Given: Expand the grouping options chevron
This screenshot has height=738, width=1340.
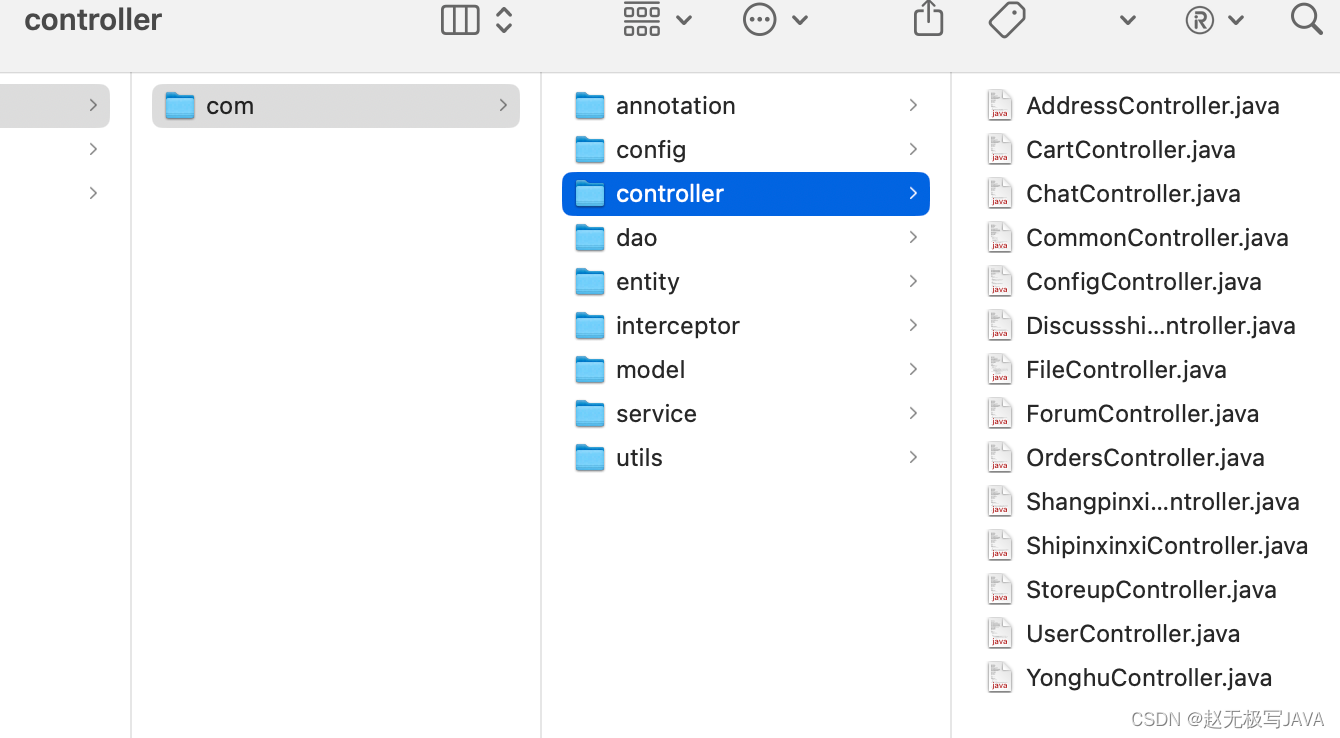Looking at the screenshot, I should 684,20.
